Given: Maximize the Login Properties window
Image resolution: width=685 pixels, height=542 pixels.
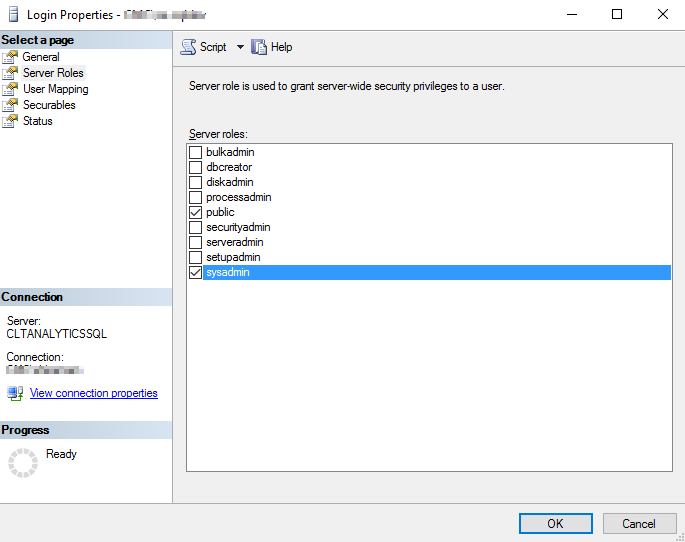Looking at the screenshot, I should tap(617, 14).
